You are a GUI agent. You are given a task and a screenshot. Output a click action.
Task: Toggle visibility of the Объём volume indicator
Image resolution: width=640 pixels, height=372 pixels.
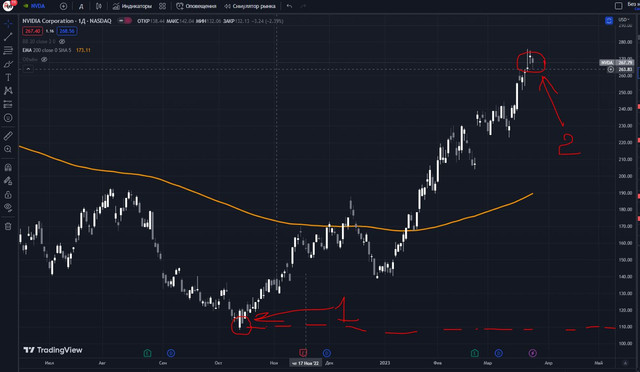click(44, 59)
